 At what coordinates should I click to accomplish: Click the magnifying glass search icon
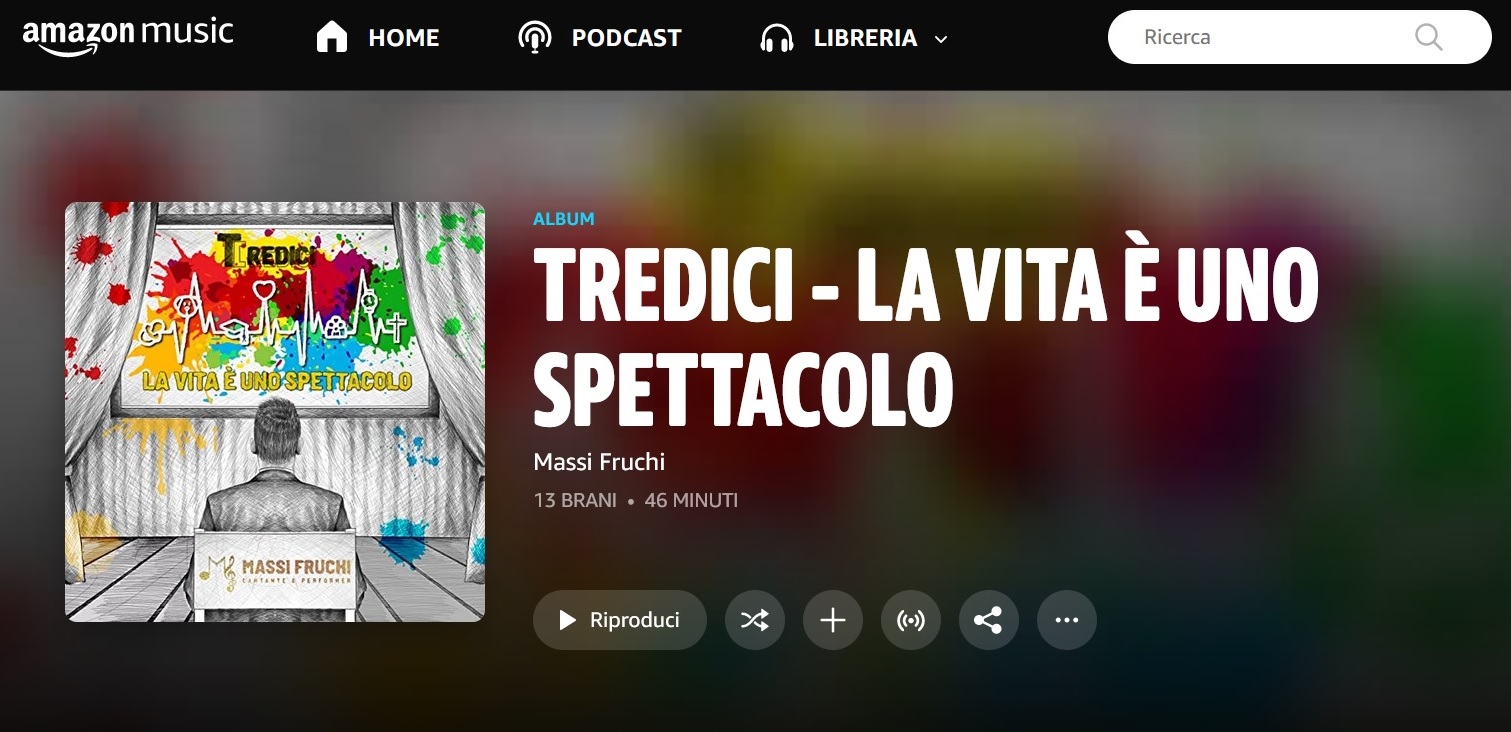coord(1429,37)
